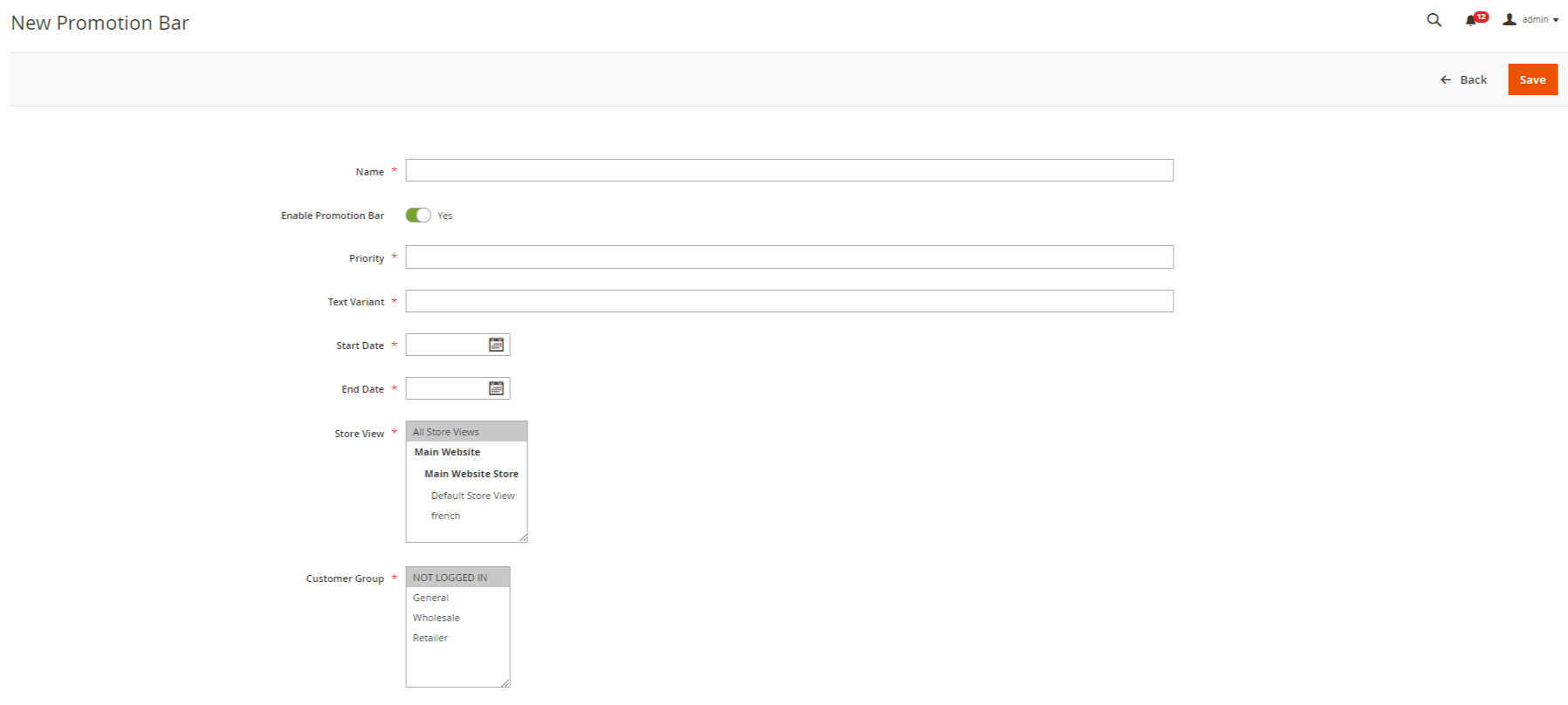The image size is (1568, 705).
Task: Click the Name input field
Action: [789, 170]
